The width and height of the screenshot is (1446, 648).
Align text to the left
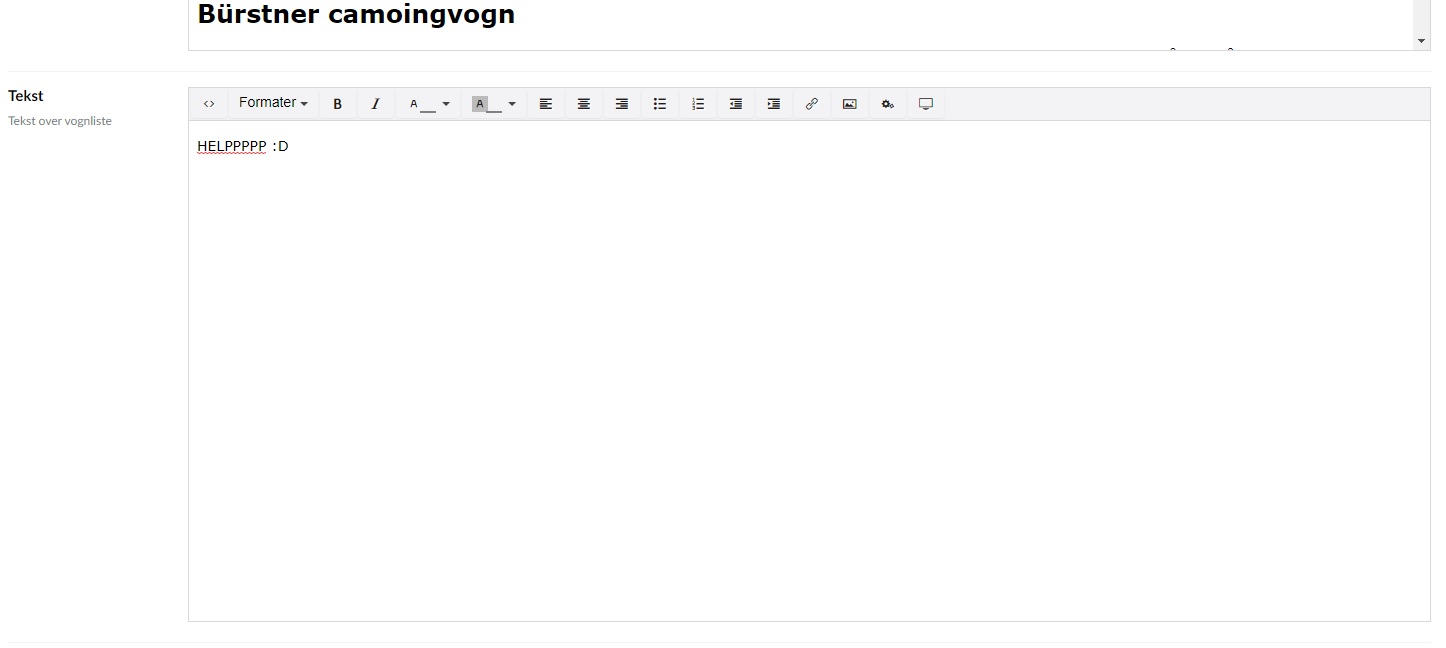click(546, 104)
